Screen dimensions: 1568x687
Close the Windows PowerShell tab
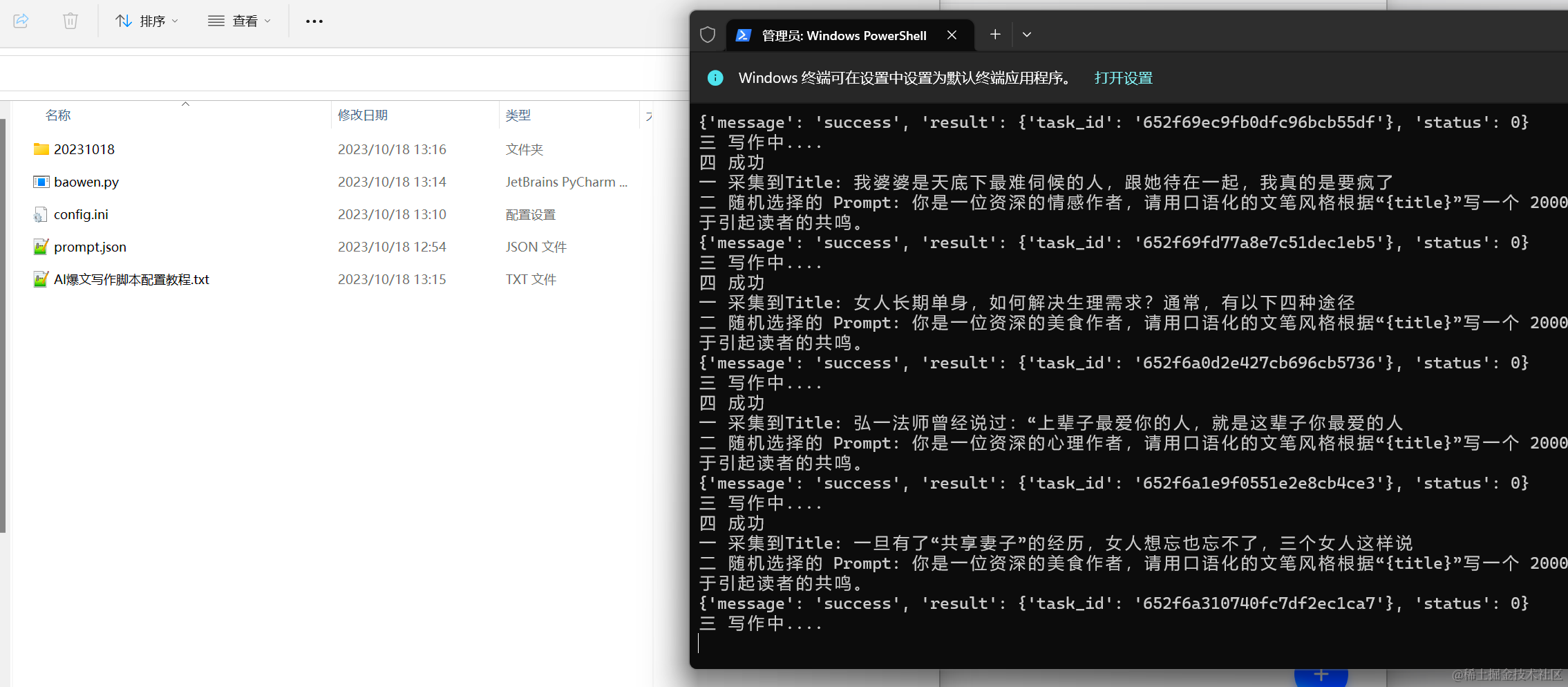pyautogui.click(x=952, y=35)
